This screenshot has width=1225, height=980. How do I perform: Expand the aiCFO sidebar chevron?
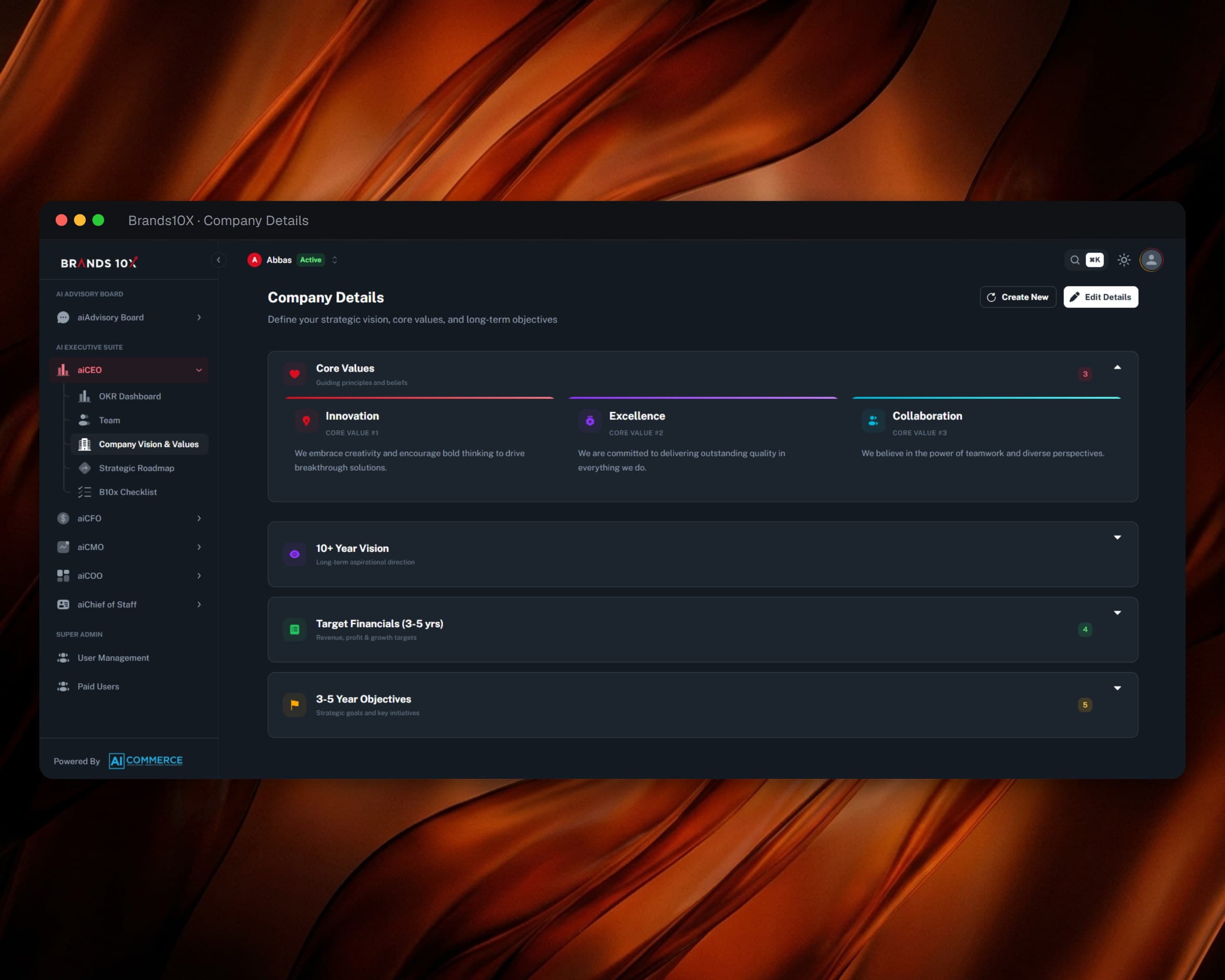199,518
